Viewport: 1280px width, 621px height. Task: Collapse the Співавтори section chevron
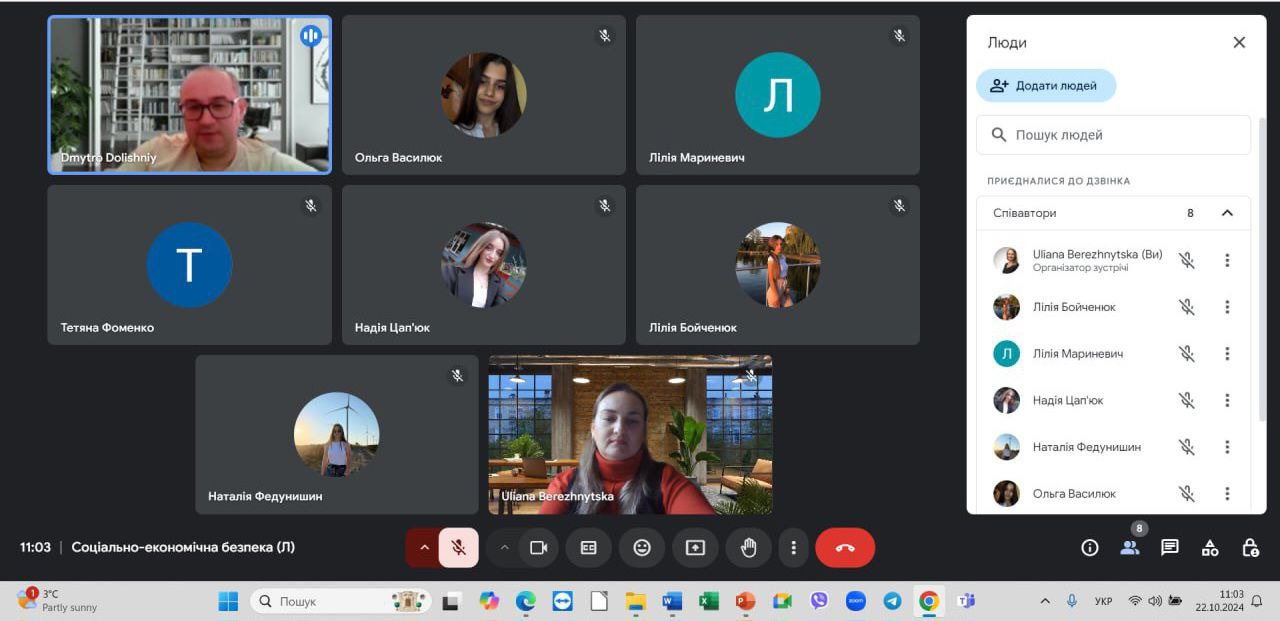coord(1227,213)
